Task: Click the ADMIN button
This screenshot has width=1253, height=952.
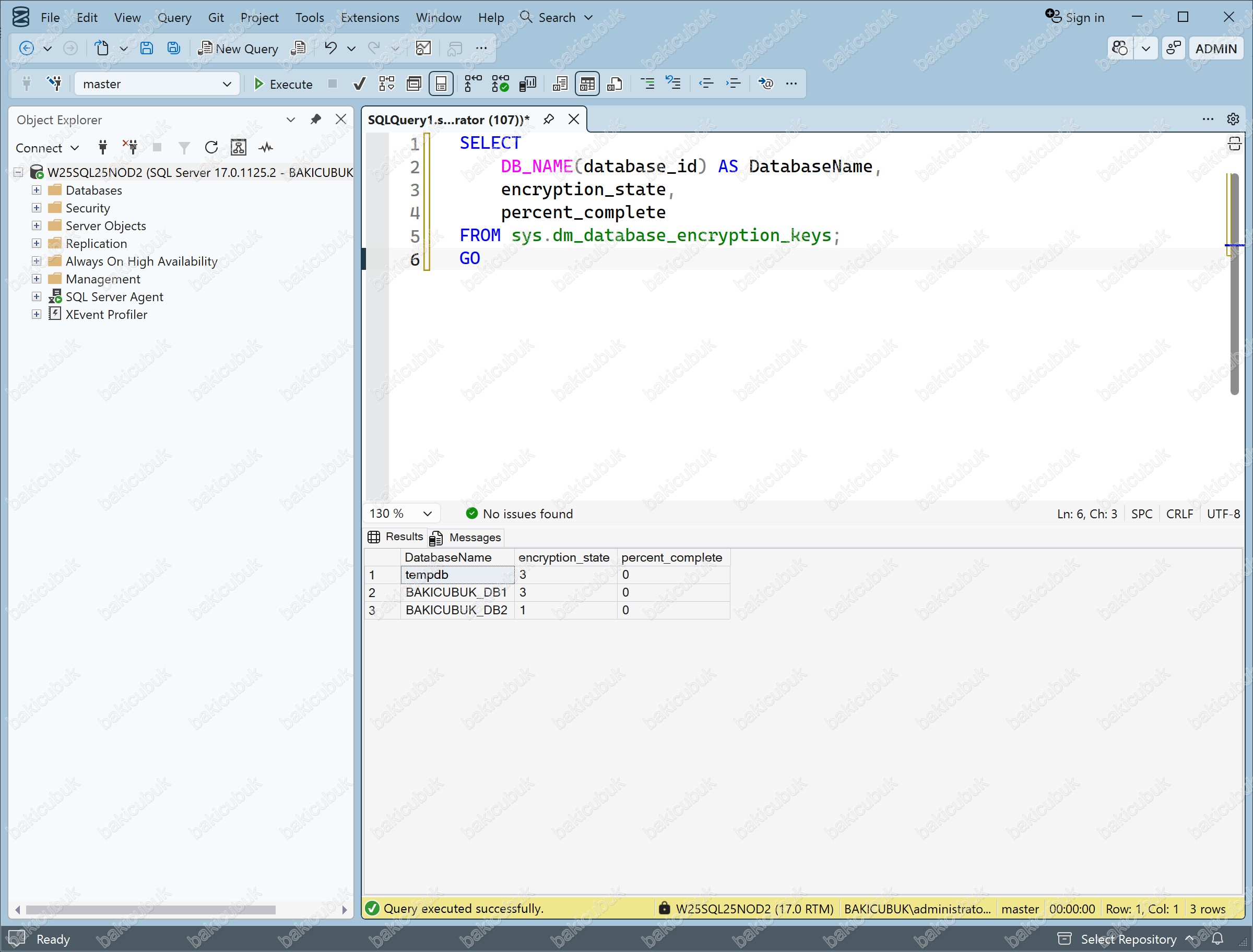Action: click(1215, 49)
